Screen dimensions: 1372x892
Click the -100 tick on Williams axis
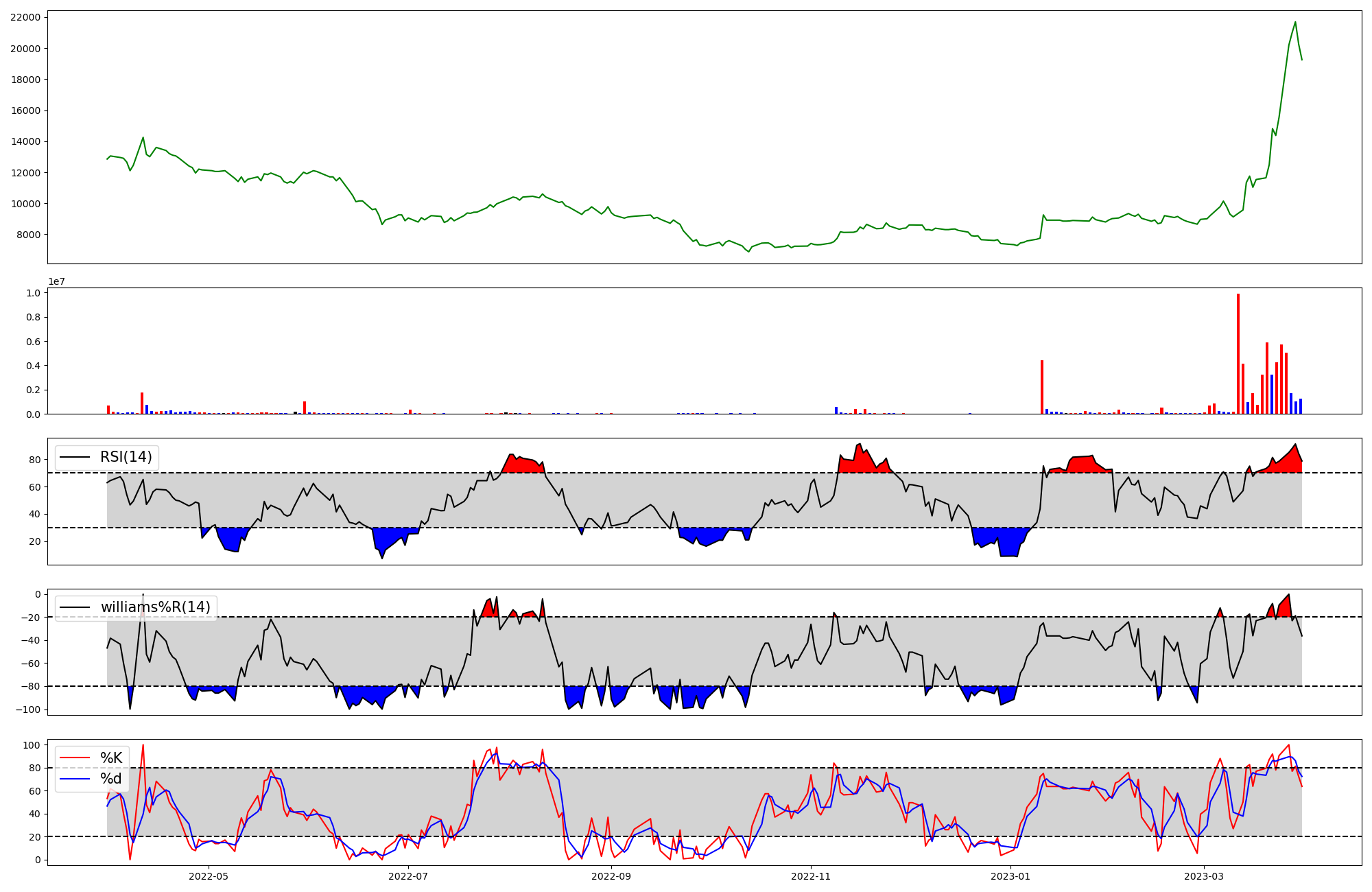28,709
